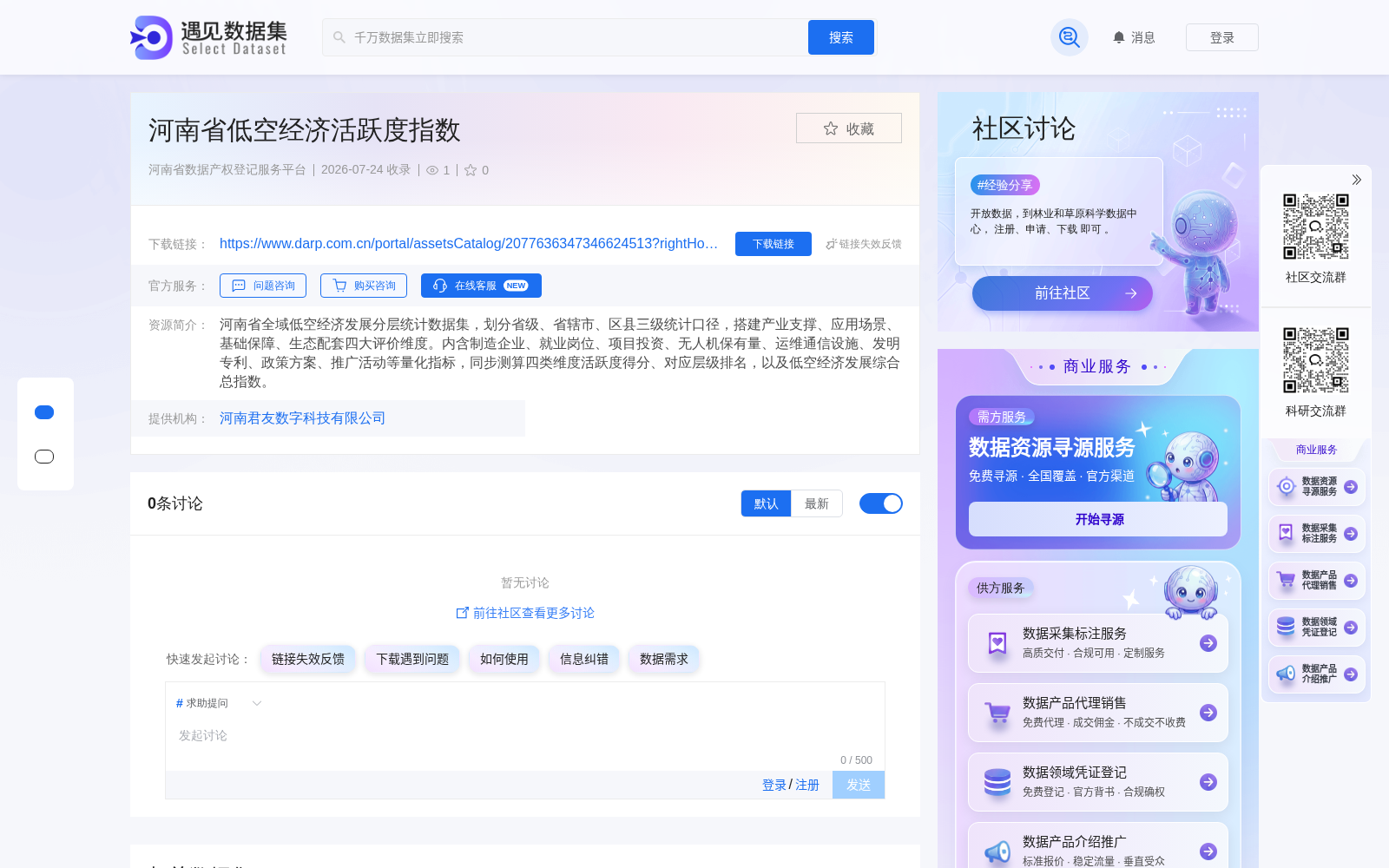
Task: Click the blue 搜索 button
Action: (x=841, y=37)
